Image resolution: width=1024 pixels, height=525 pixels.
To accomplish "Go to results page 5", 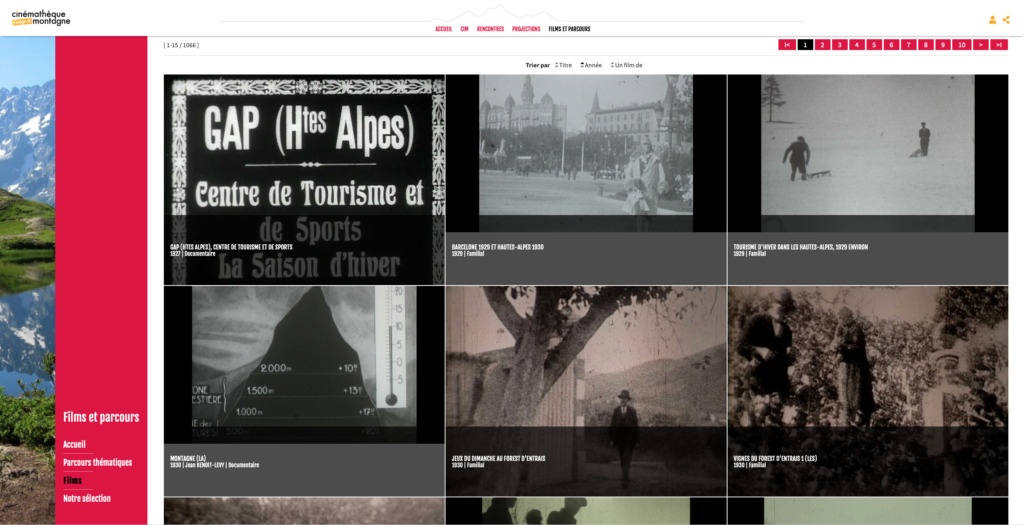I will point(874,44).
